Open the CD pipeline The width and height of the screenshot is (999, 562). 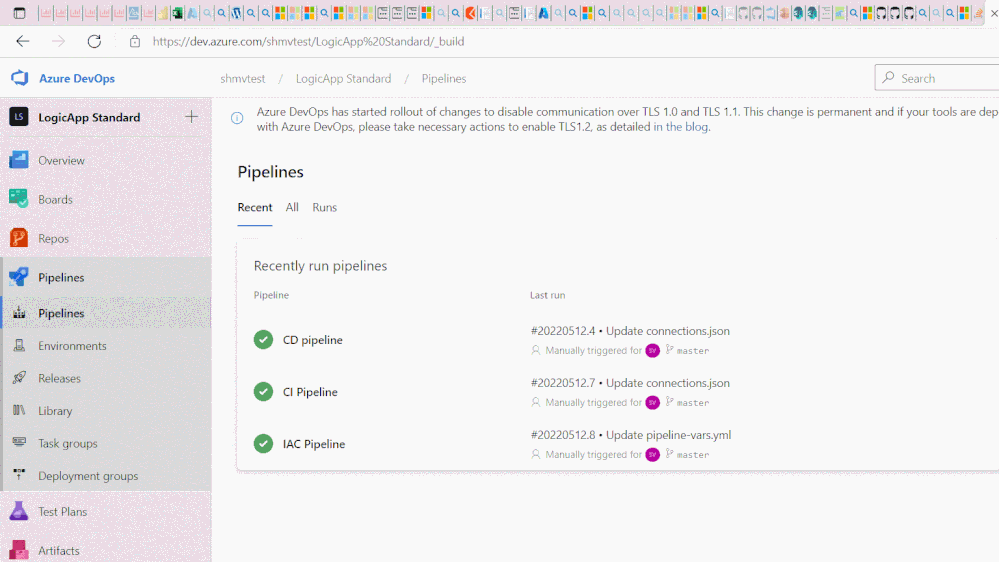pos(313,340)
